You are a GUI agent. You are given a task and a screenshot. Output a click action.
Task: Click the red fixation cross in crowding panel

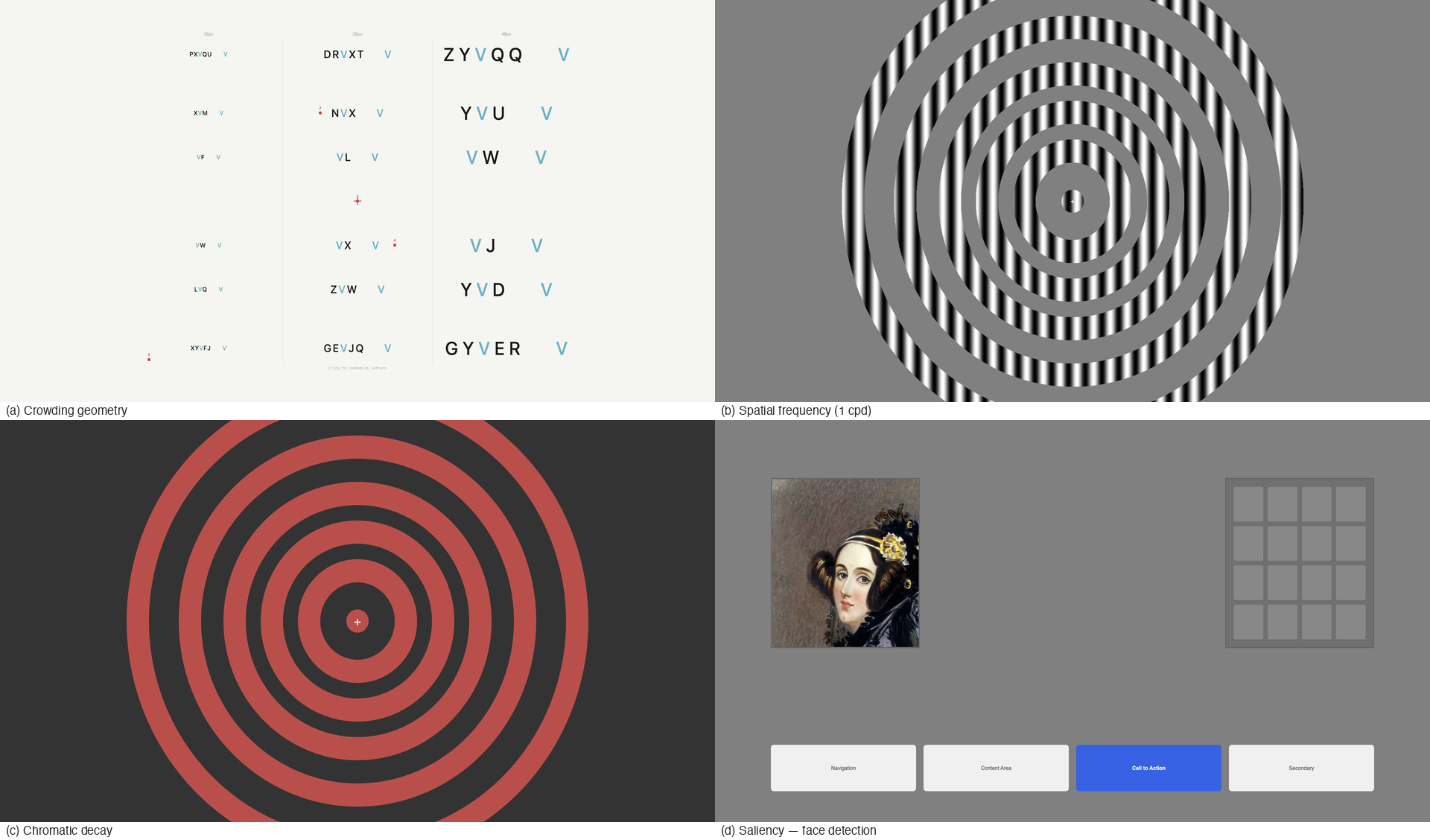point(357,200)
